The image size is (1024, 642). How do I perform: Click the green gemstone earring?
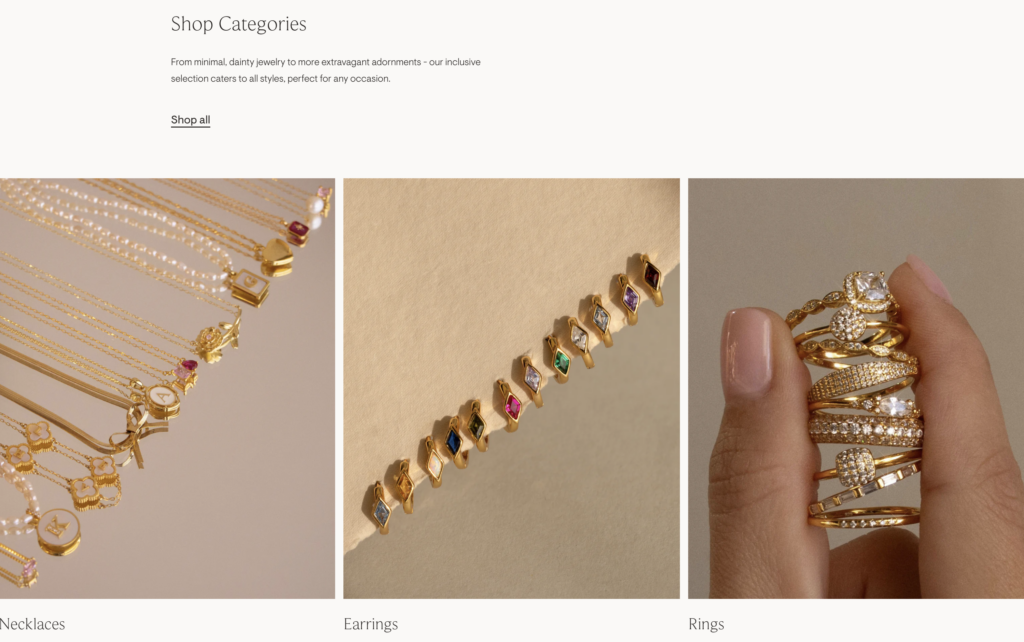point(561,361)
